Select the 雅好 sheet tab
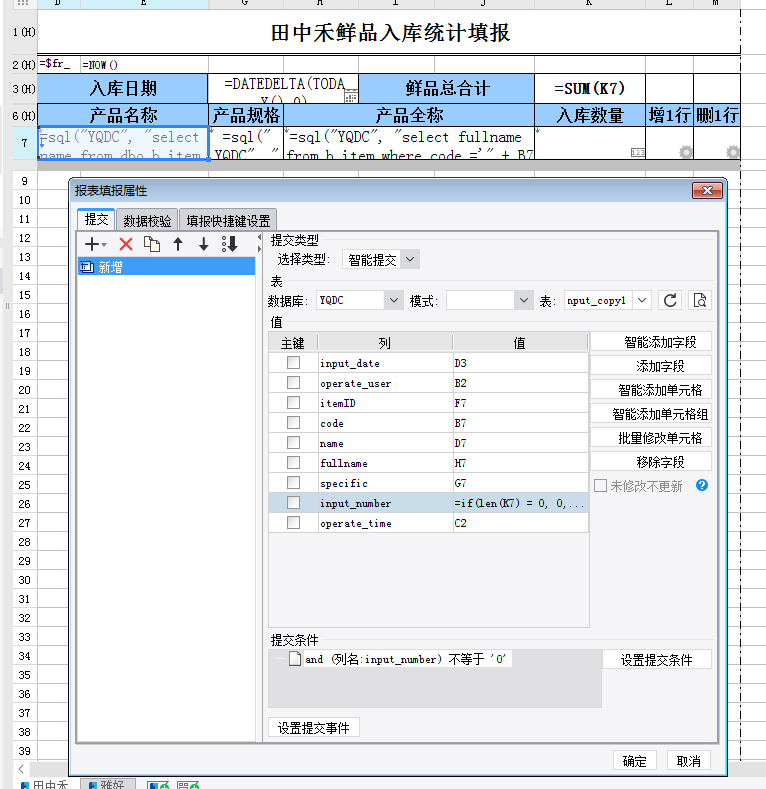The height and width of the screenshot is (789, 766). coord(108,784)
